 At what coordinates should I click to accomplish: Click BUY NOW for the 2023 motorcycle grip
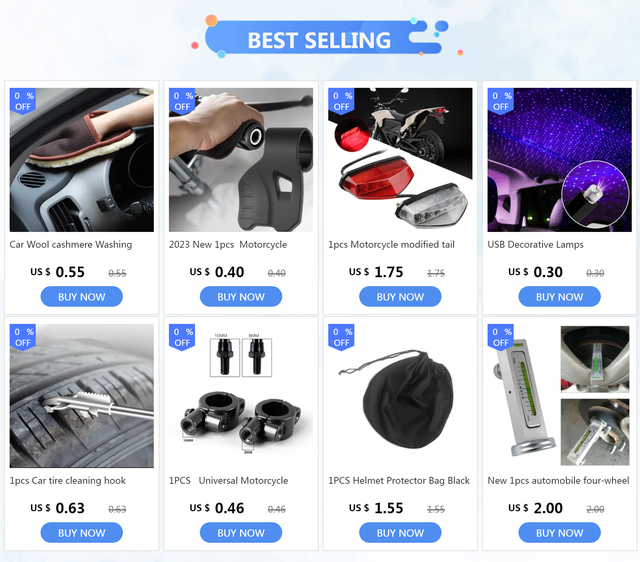pos(241,297)
